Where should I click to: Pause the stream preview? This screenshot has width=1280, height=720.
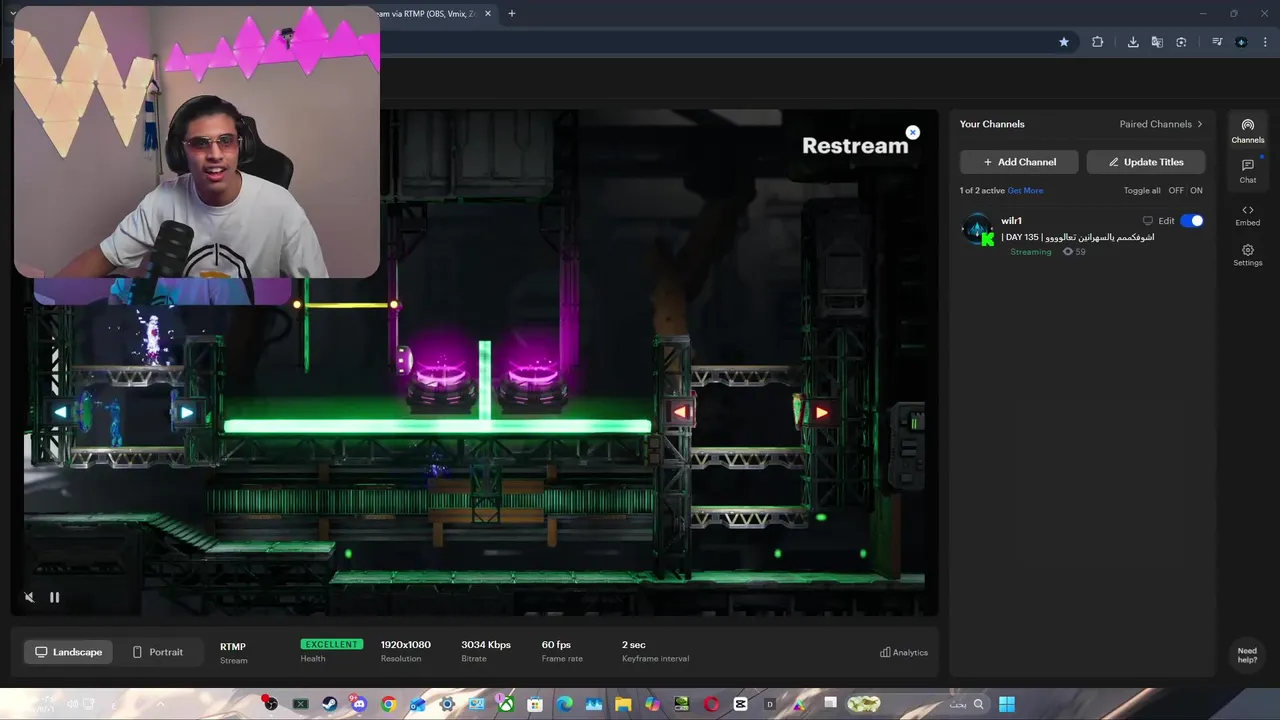coord(55,597)
